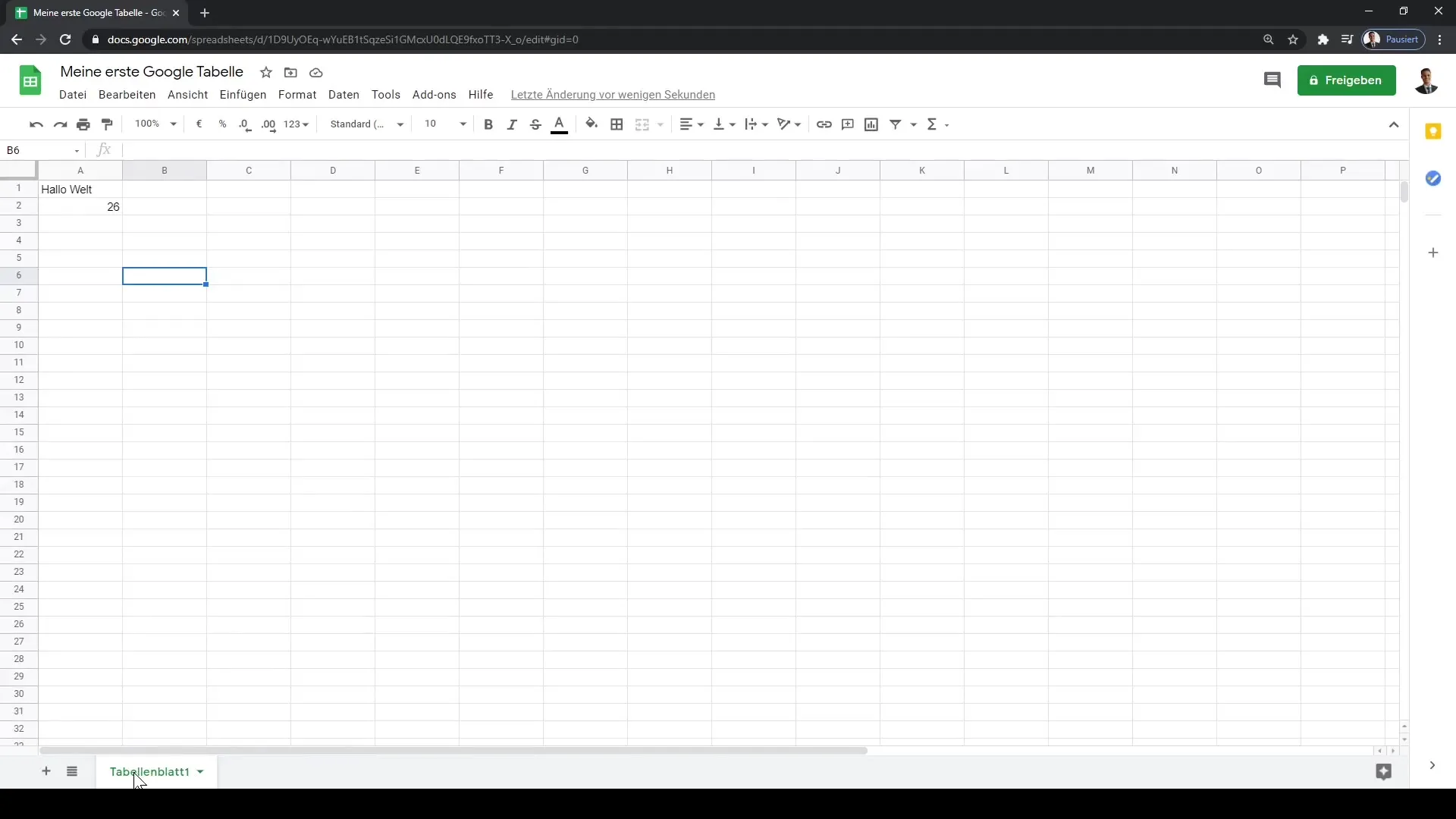Enable strikethrough text formatting
Viewport: 1456px width, 819px height.
click(x=535, y=124)
